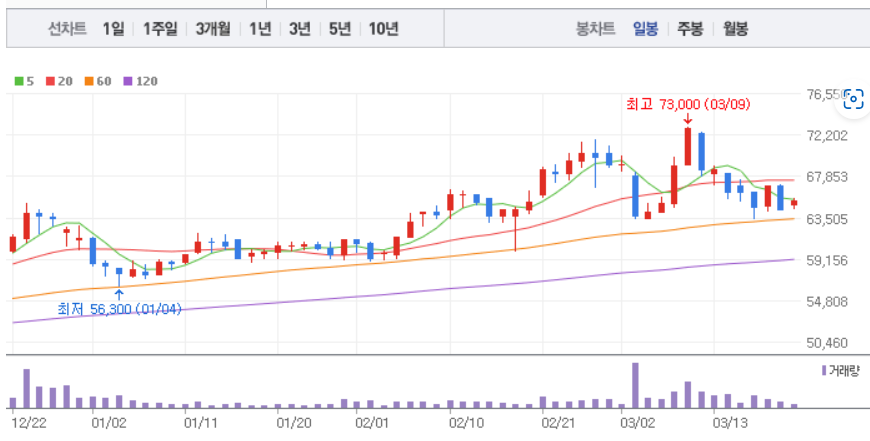The image size is (870, 441).
Task: Select the 1년 line chart period
Action: pos(260,29)
